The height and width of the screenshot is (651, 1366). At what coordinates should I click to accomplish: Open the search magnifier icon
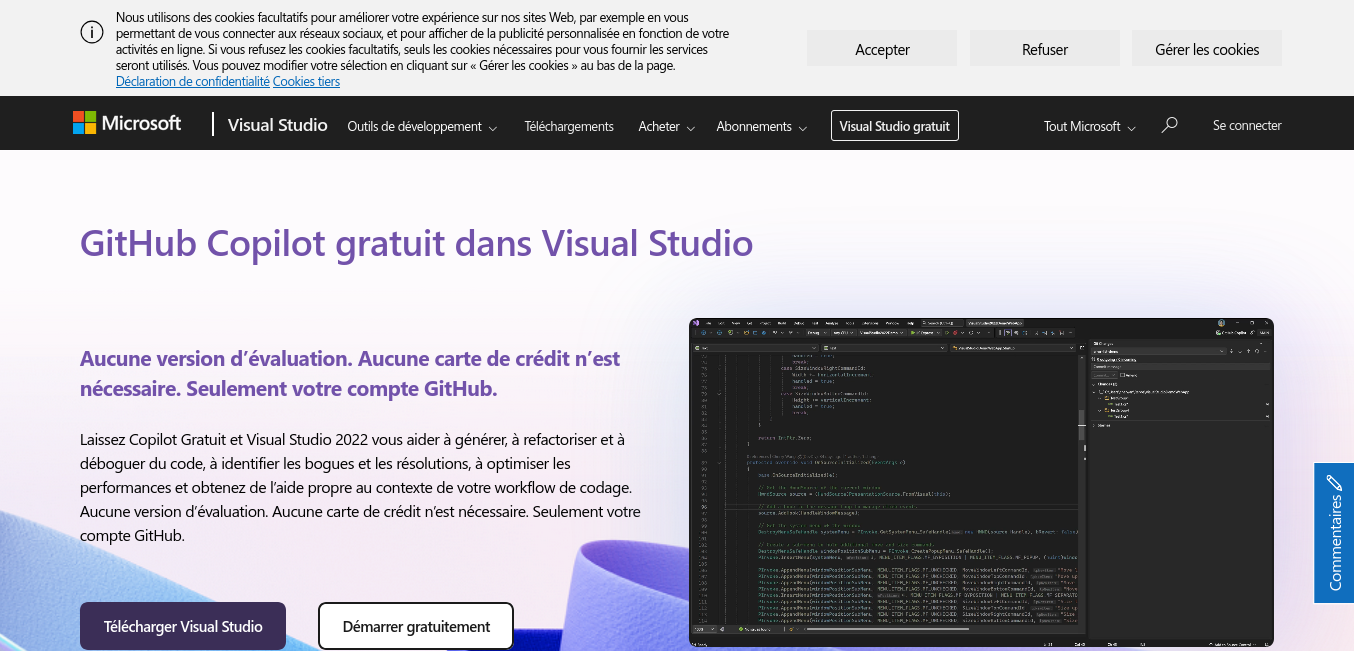pyautogui.click(x=1169, y=125)
